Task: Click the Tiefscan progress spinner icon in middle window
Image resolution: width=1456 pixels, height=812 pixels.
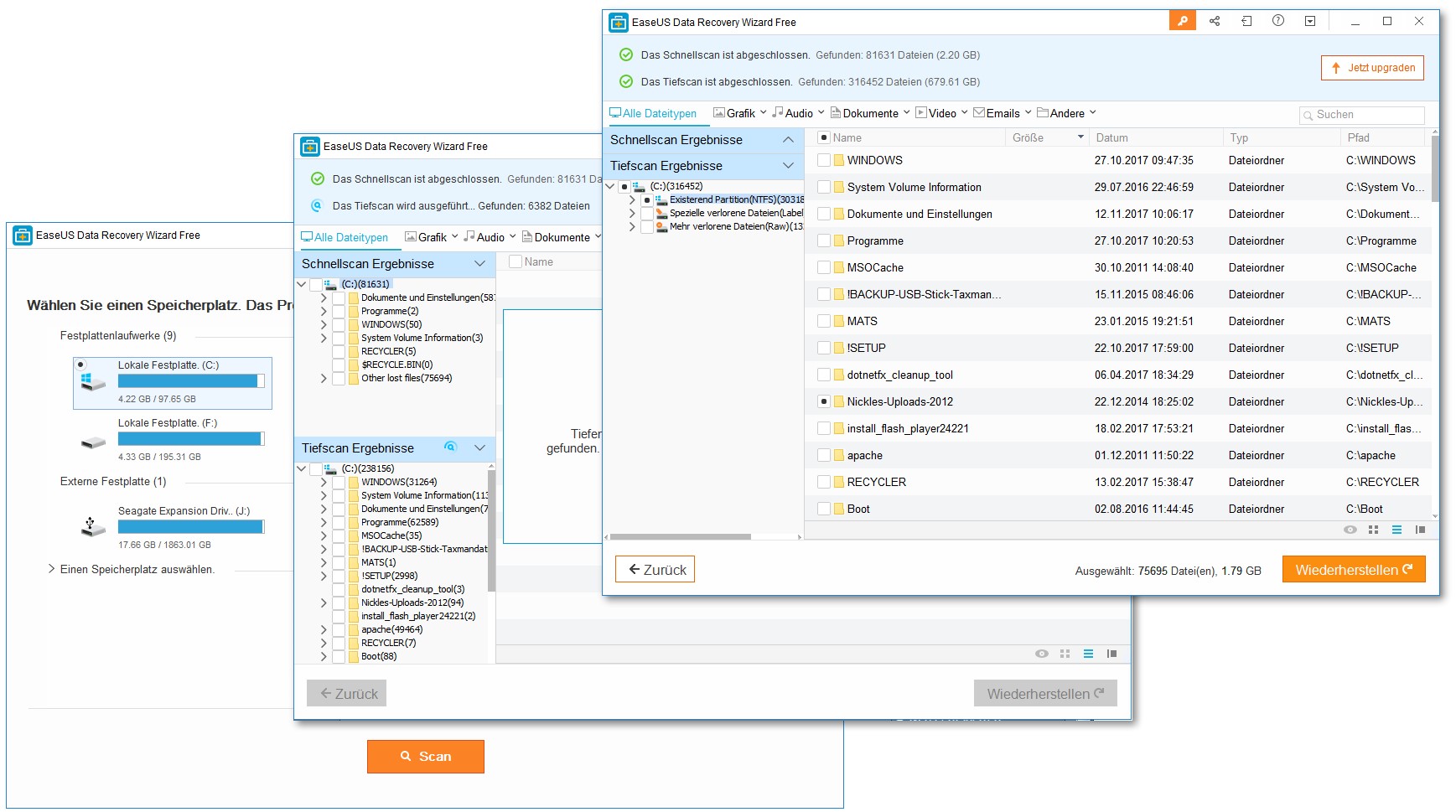Action: click(x=450, y=447)
